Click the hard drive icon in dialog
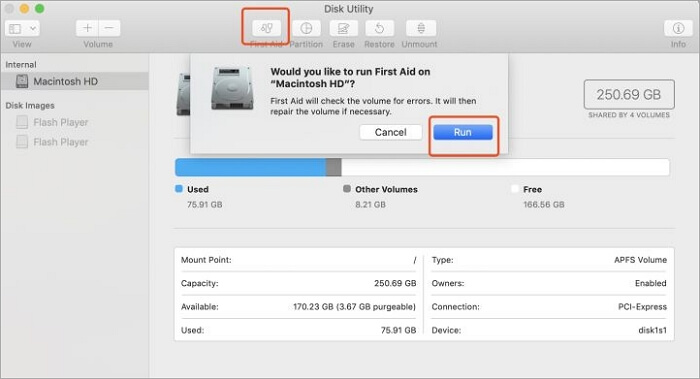700x379 pixels. point(232,88)
